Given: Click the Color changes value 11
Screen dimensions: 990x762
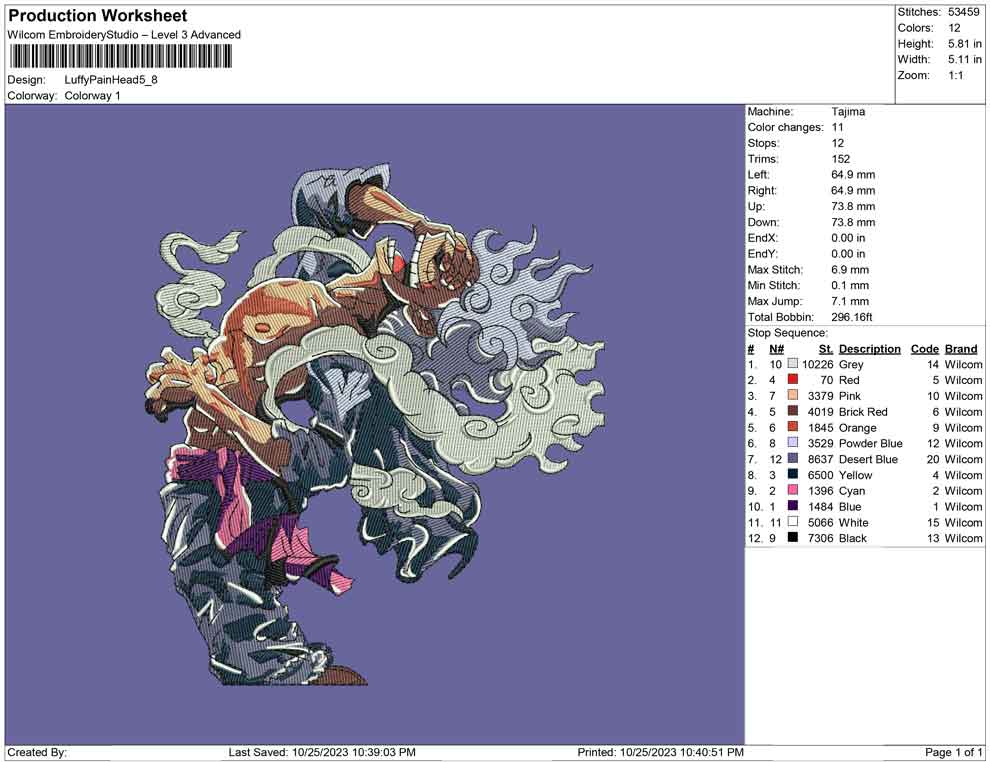Looking at the screenshot, I should tap(837, 128).
